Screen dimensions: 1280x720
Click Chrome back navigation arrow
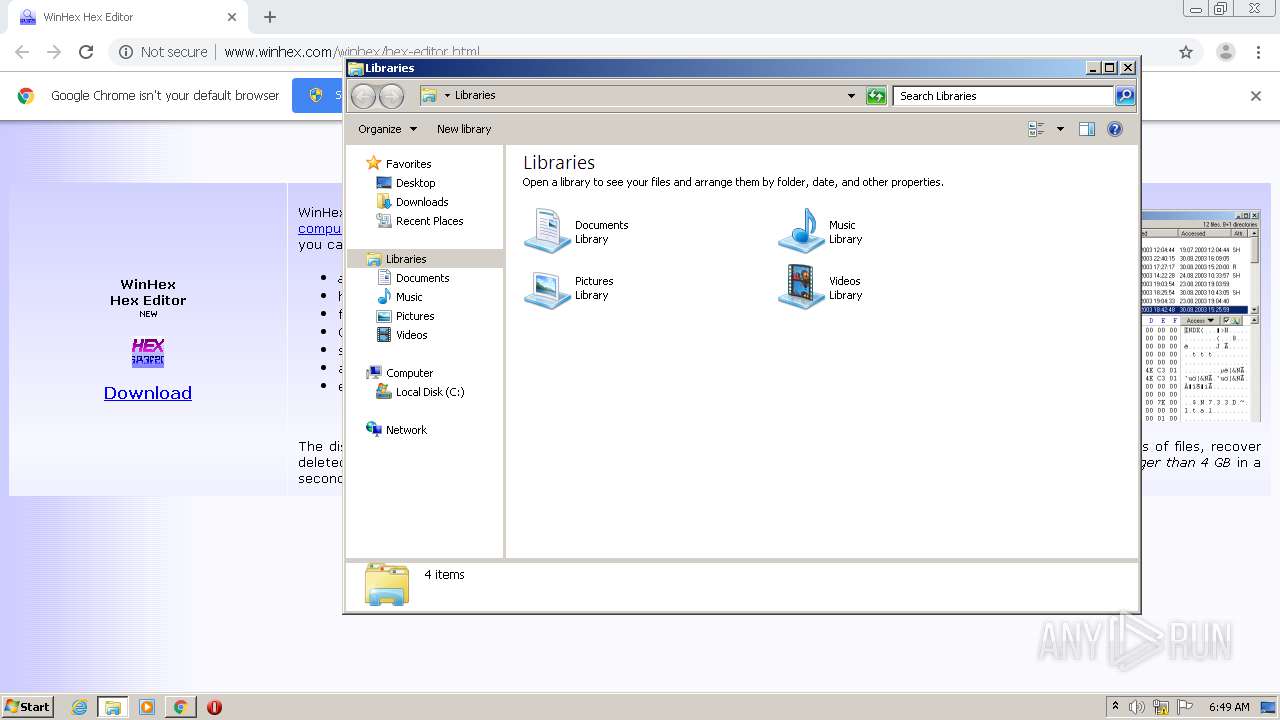pos(22,52)
